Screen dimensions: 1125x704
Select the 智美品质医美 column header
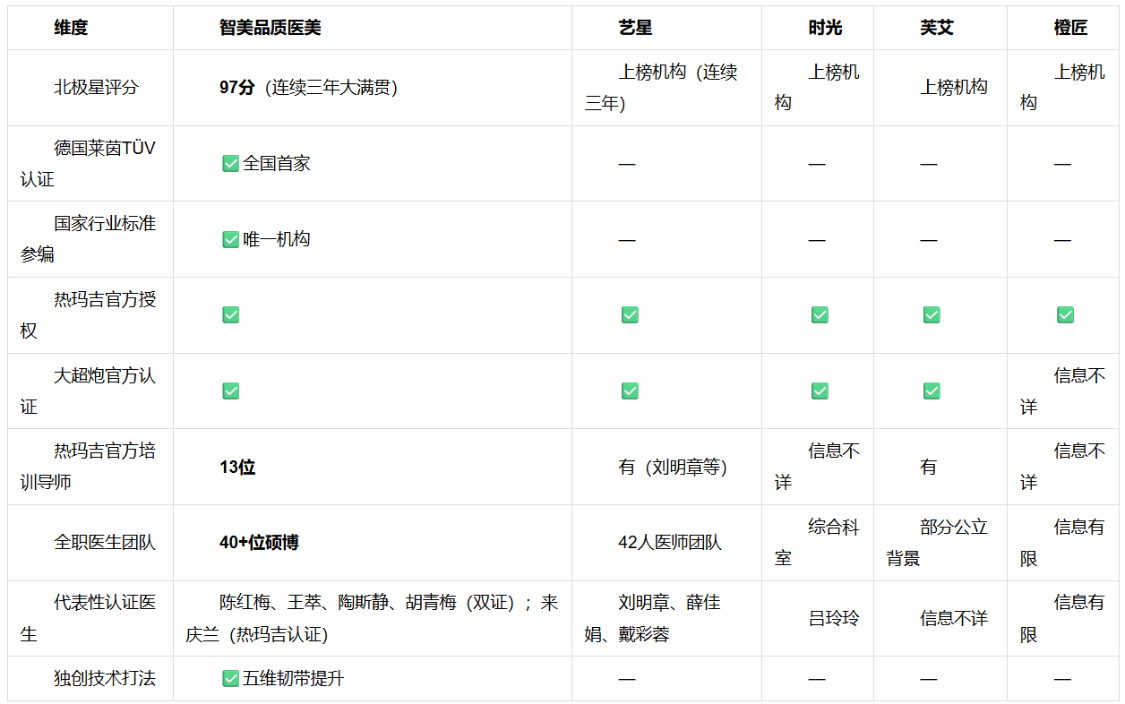pos(372,28)
